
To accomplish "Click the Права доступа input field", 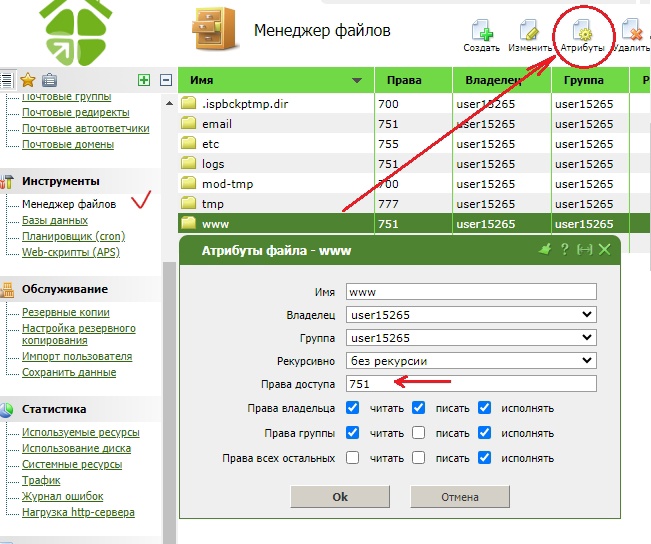I will click(471, 383).
